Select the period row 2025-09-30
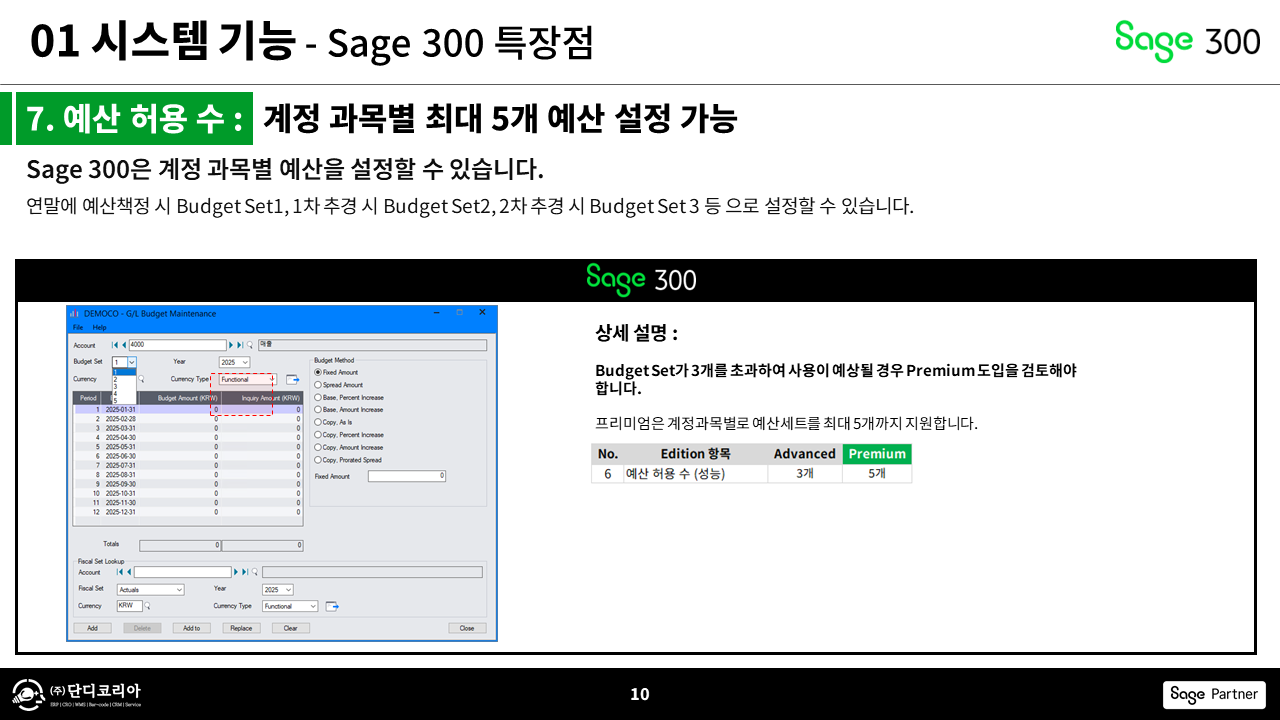 tap(188, 484)
